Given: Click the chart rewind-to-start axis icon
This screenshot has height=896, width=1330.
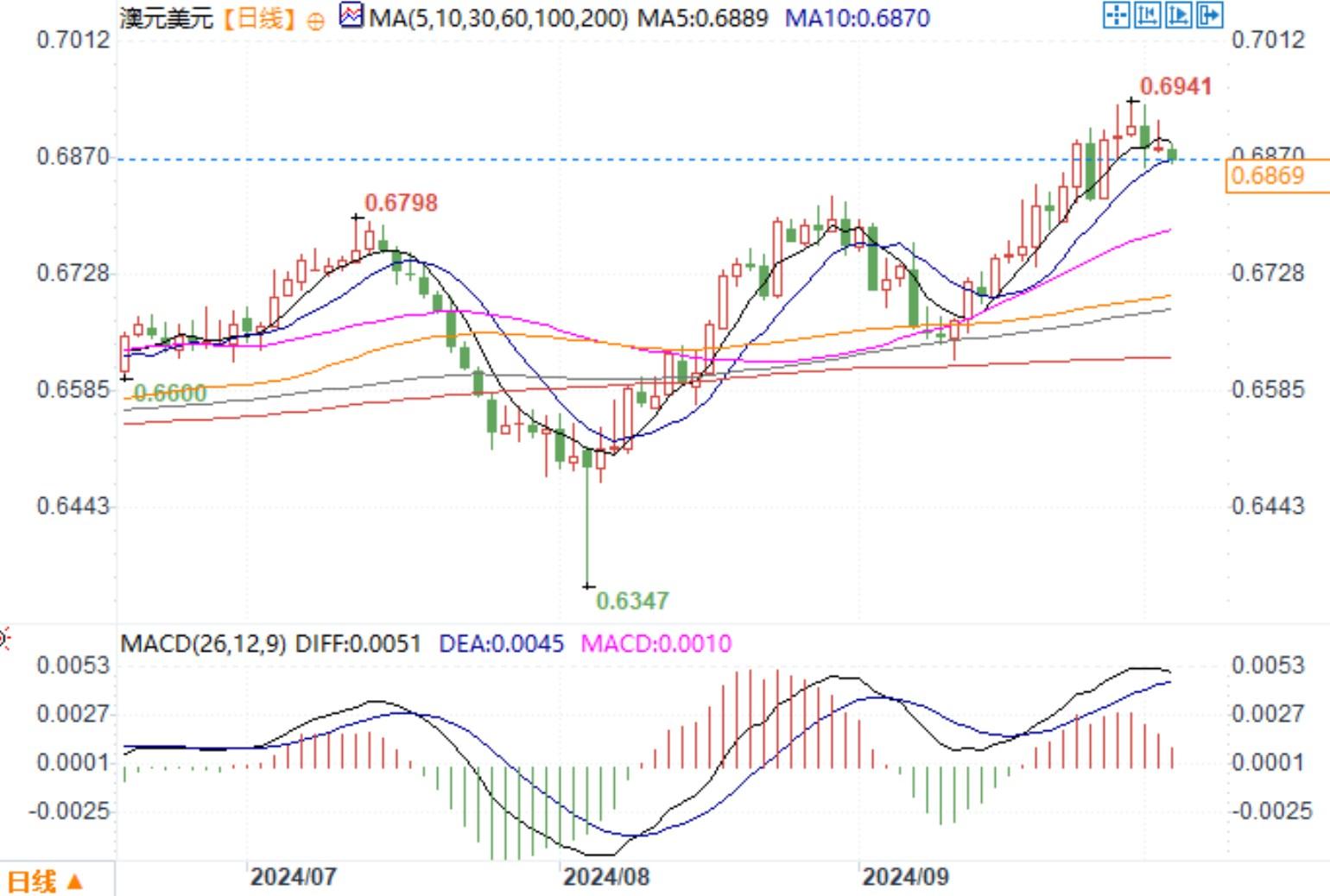Looking at the screenshot, I should click(1147, 15).
